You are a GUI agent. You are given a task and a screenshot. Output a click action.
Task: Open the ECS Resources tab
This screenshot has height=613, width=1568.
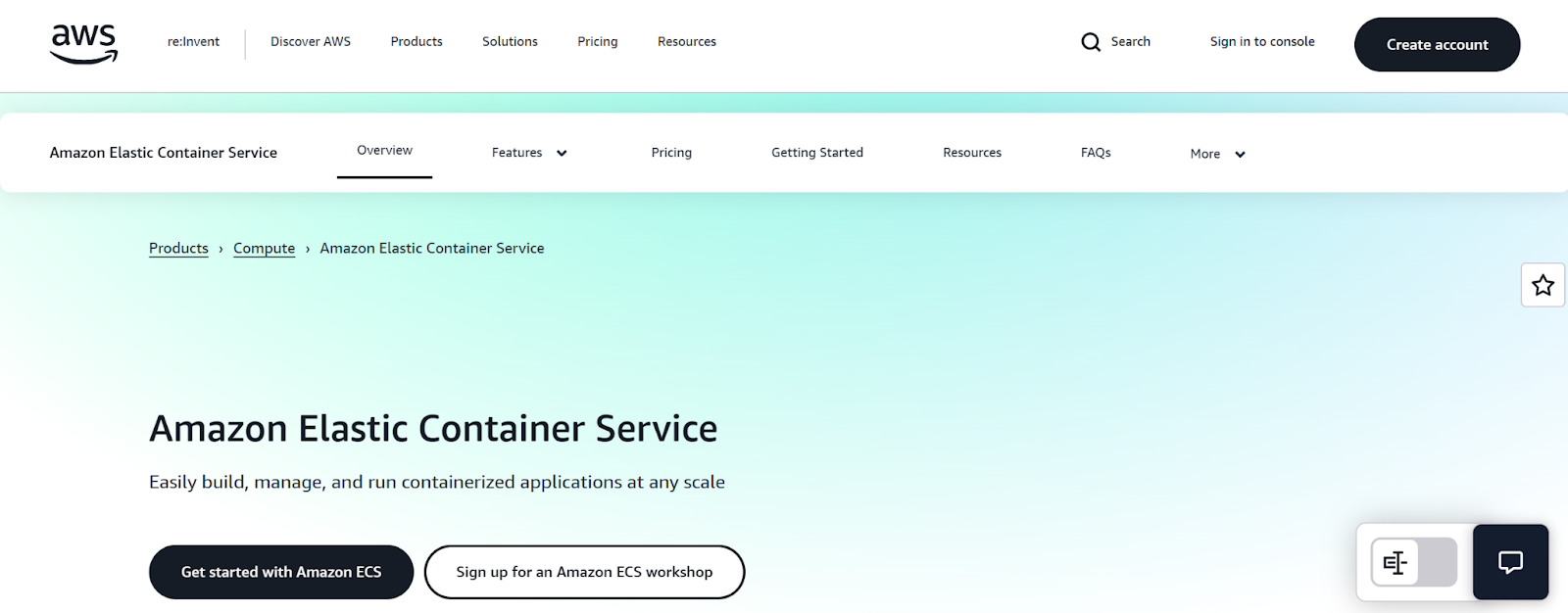[x=972, y=153]
